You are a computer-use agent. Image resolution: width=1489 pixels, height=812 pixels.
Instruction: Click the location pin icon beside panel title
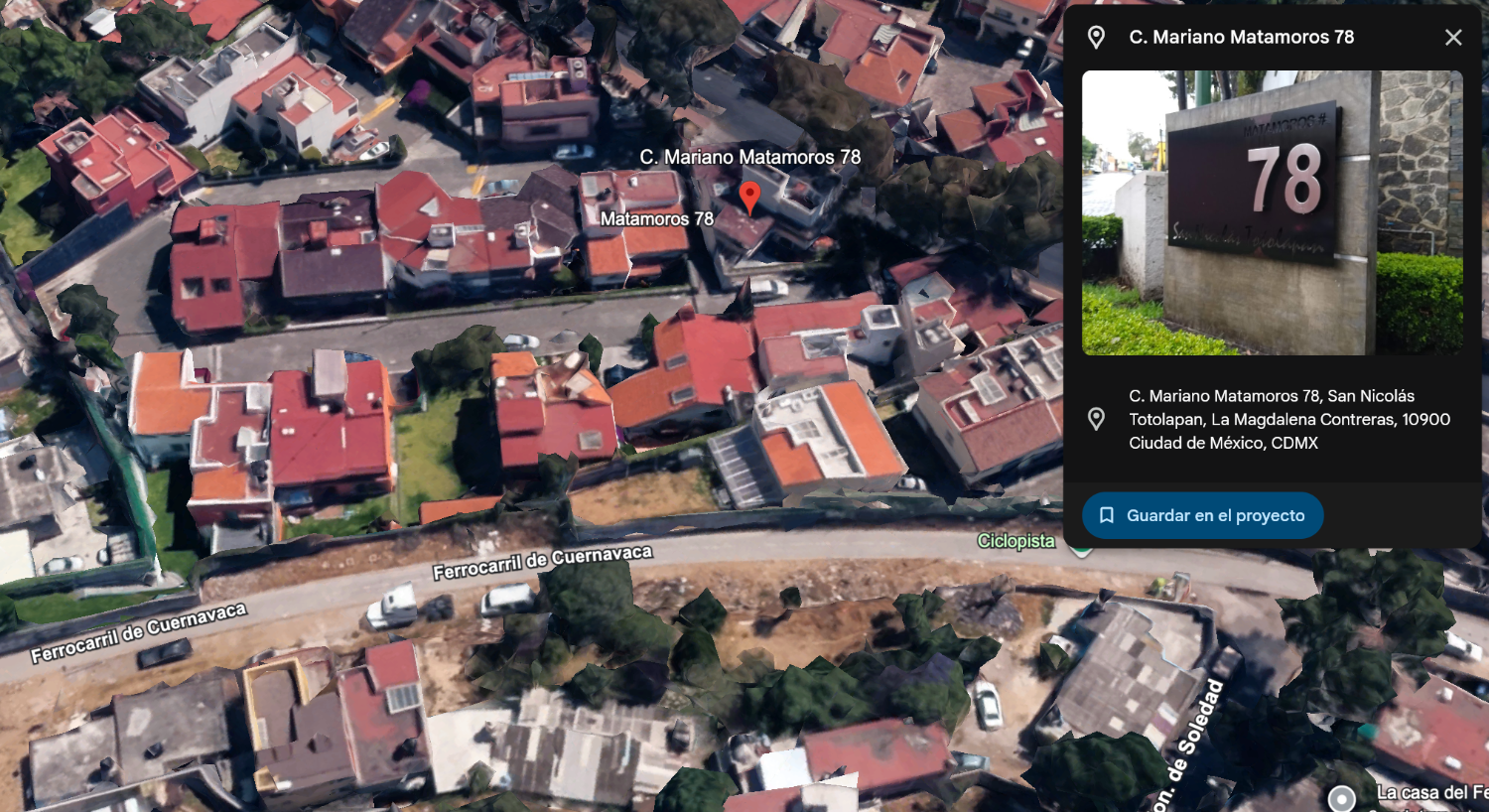pyautogui.click(x=1096, y=38)
